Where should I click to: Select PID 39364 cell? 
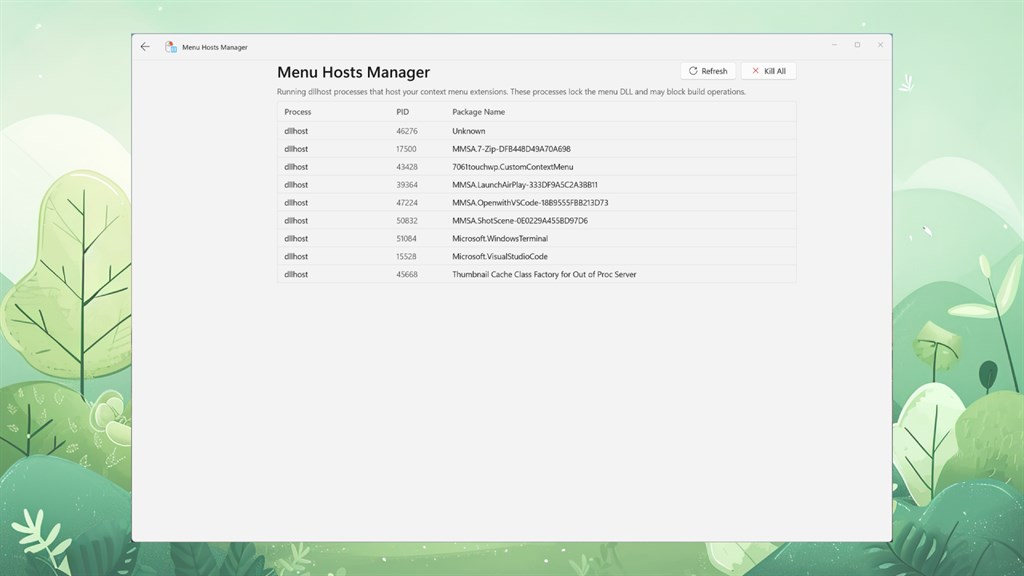tap(407, 185)
